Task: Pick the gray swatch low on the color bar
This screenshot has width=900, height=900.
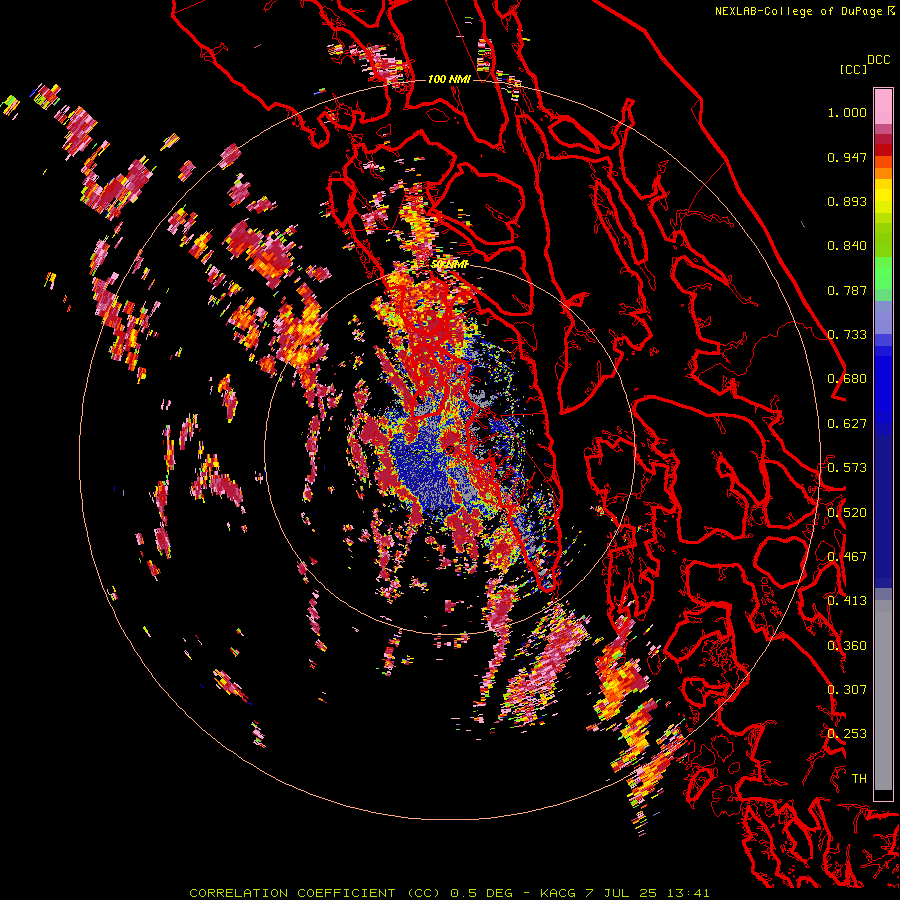Action: 883,695
